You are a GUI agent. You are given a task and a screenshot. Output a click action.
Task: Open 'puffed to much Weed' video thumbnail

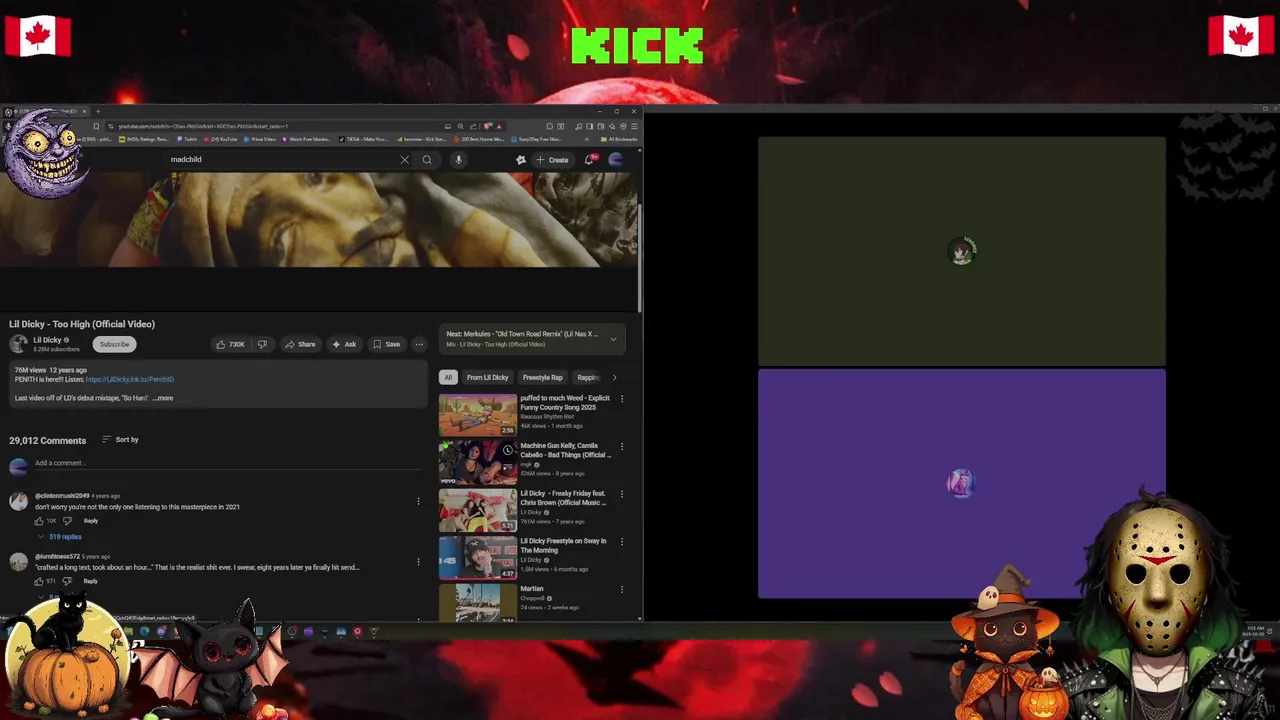[x=478, y=415]
